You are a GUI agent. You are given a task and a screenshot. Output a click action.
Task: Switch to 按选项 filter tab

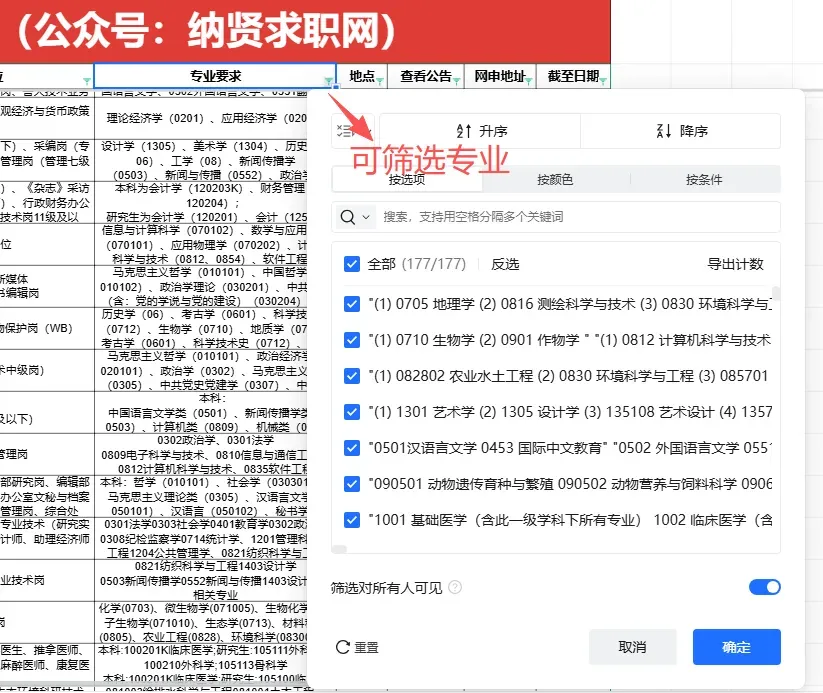[x=407, y=180]
